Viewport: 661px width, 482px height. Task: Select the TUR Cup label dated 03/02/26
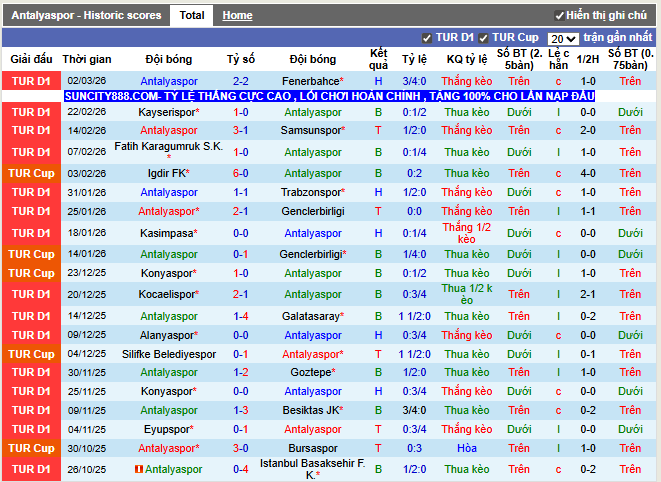31,173
